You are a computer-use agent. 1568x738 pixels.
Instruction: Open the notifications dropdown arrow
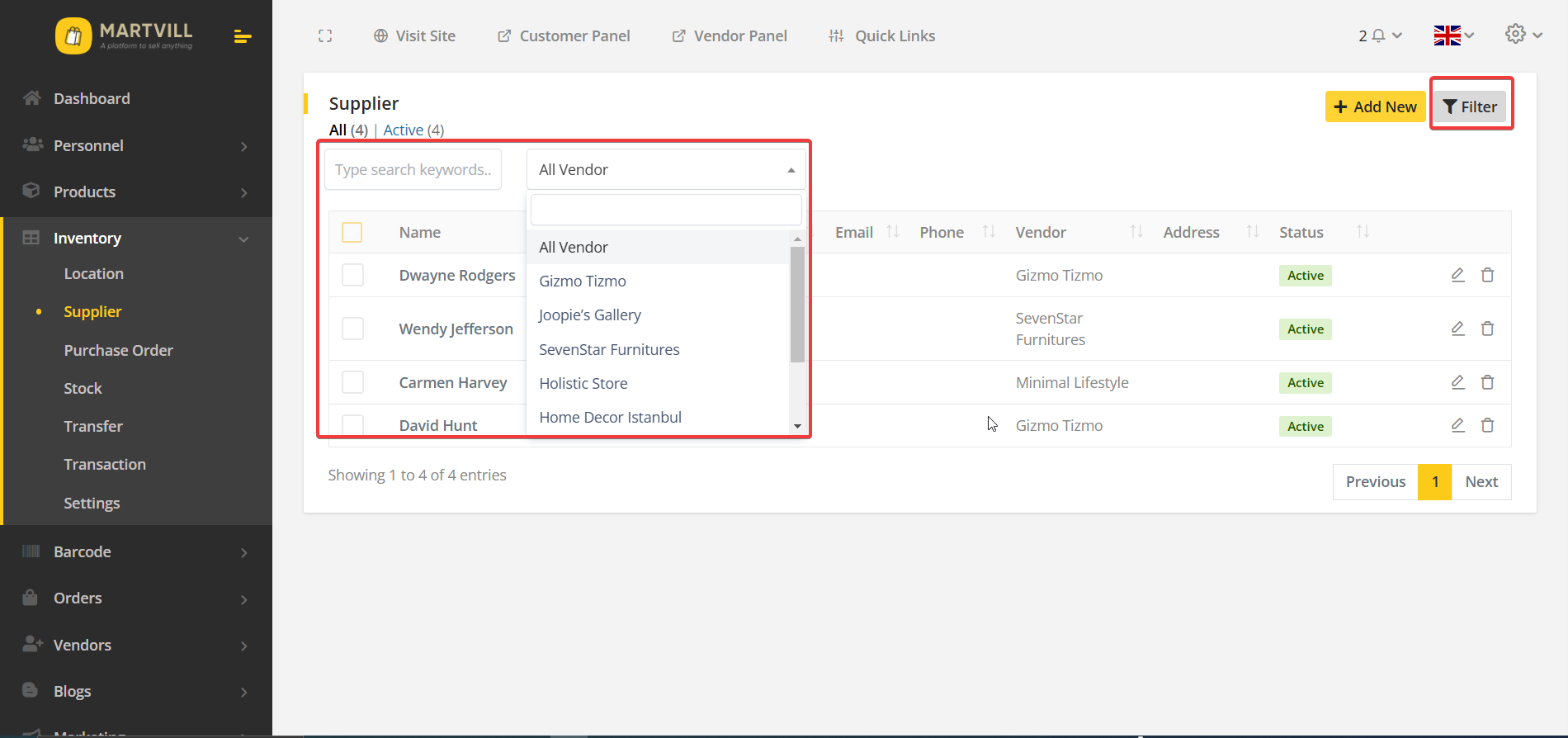tap(1397, 35)
